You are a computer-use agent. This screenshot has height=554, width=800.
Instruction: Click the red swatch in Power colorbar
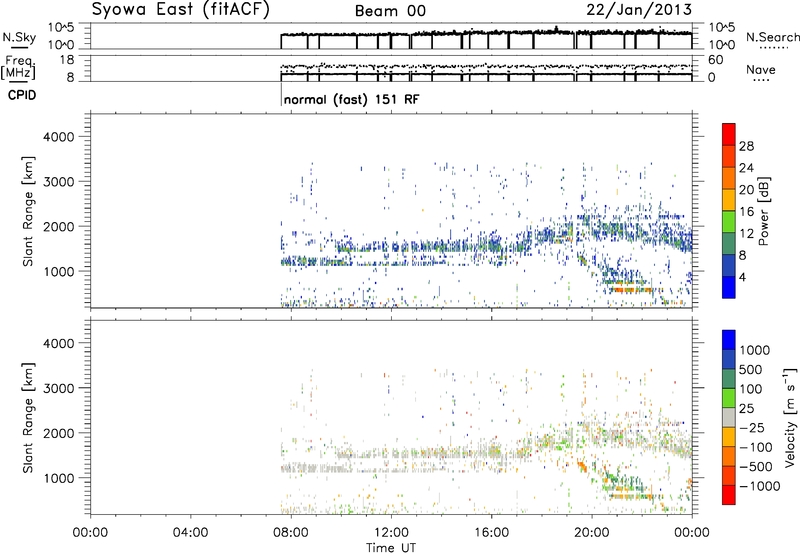[729, 135]
